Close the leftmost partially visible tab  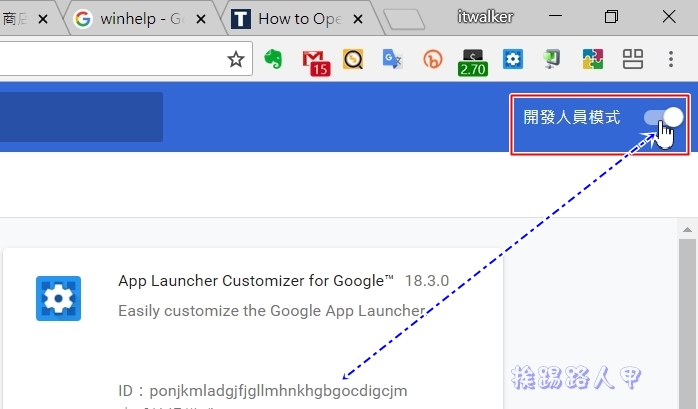tap(43, 19)
